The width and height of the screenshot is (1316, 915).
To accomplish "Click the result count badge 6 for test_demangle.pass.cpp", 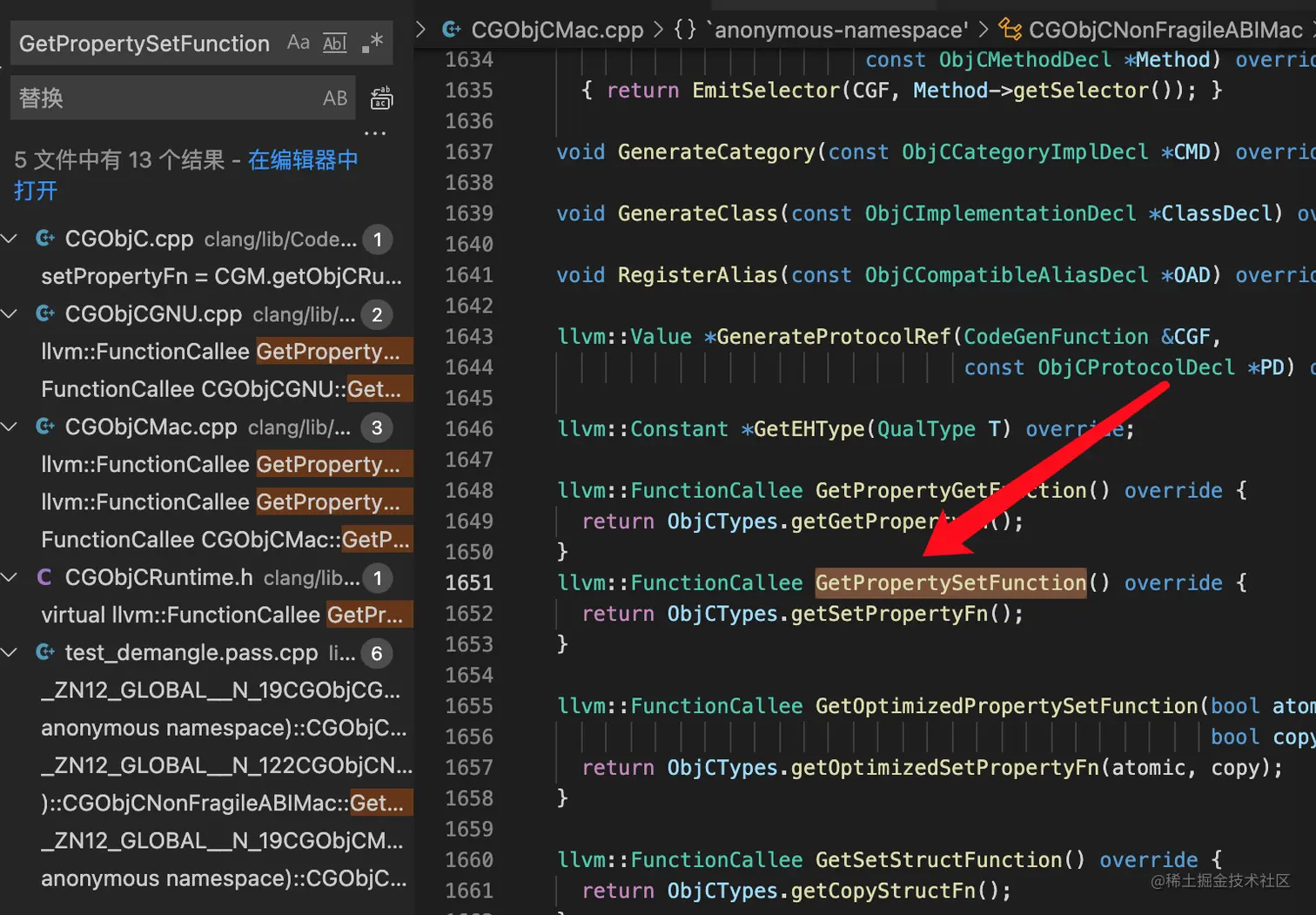I will (377, 653).
